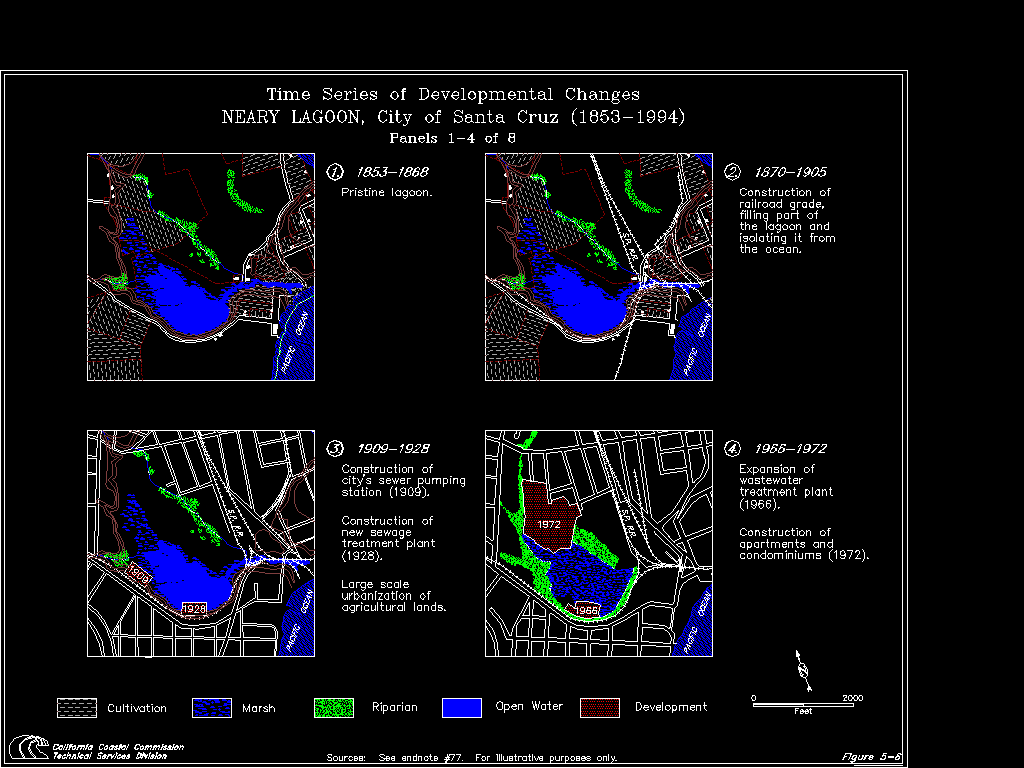Click the "Marsh" legend label
Screen dimensions: 1024x768
click(259, 709)
